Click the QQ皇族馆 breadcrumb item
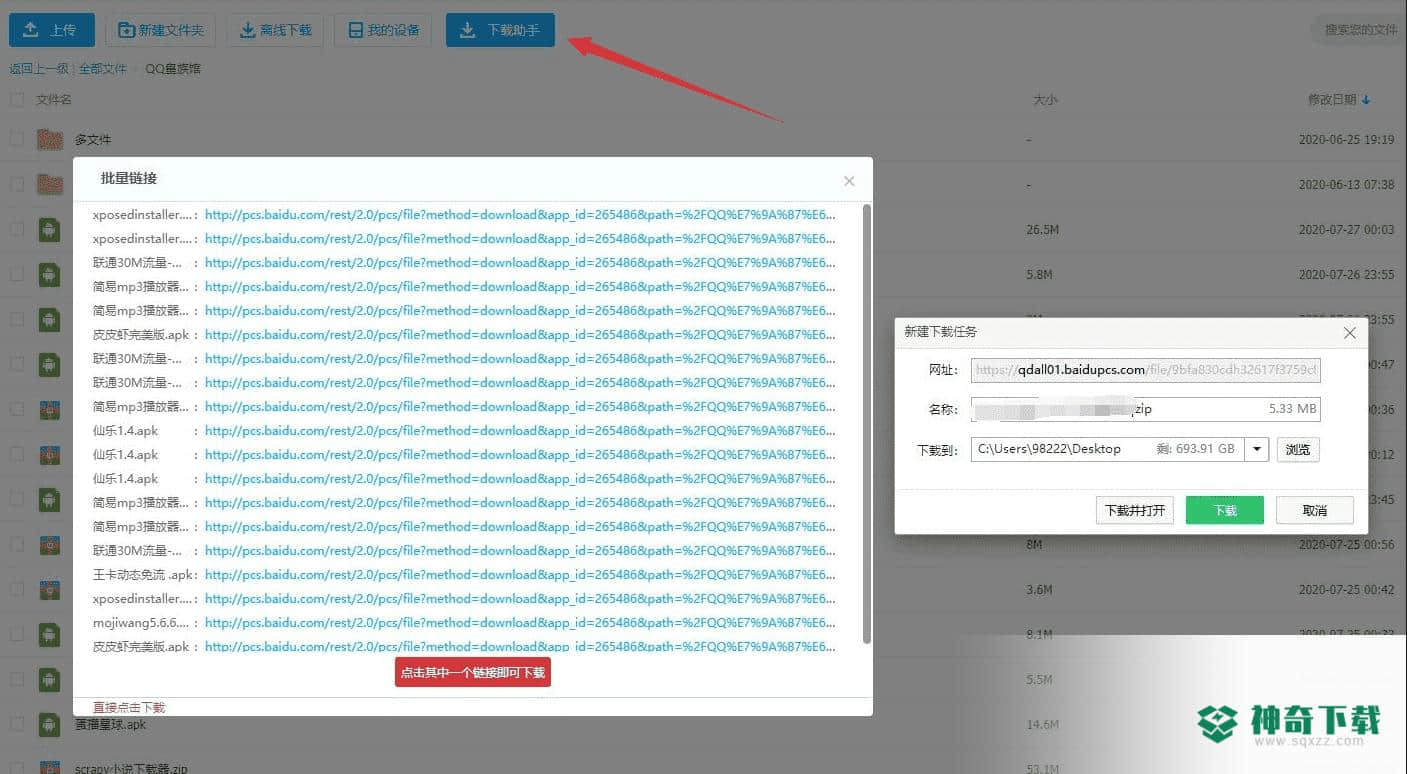This screenshot has width=1407, height=774. point(173,69)
